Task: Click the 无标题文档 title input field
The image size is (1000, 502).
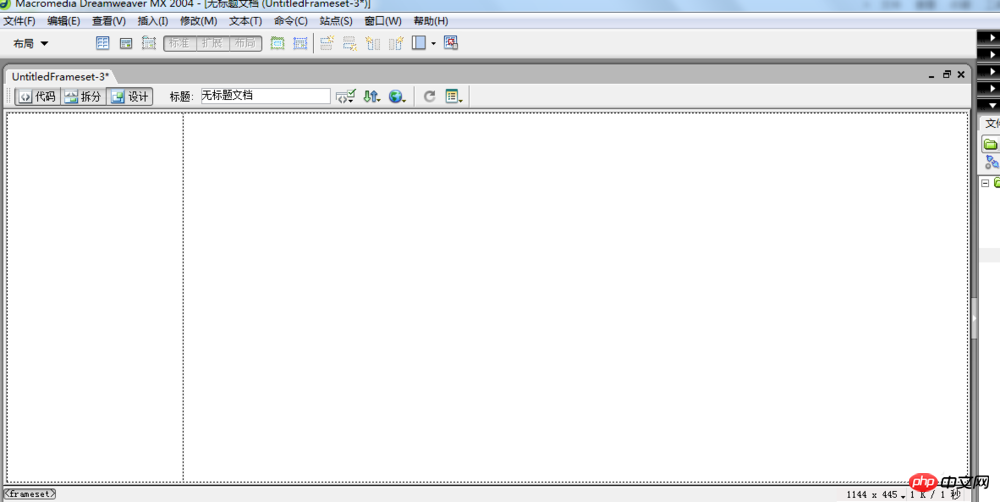Action: [x=264, y=96]
